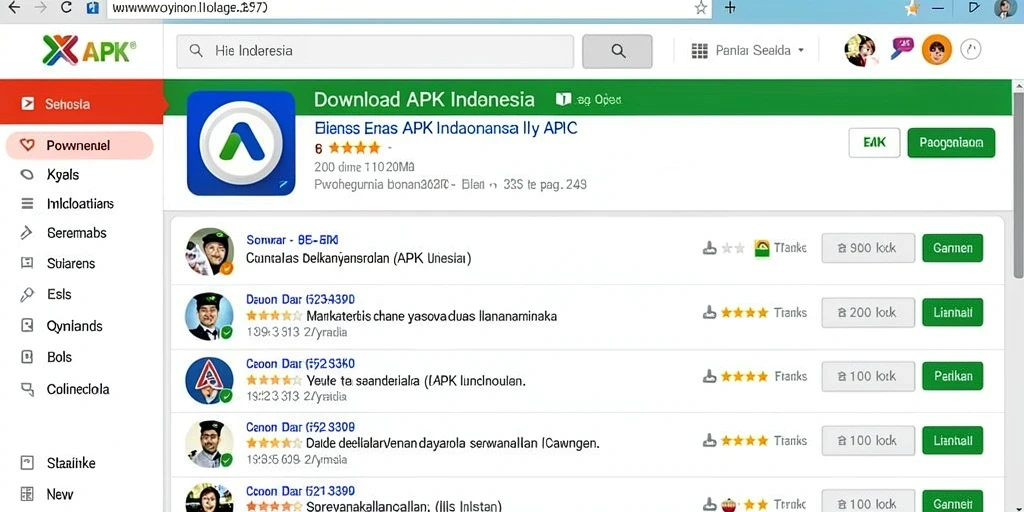Click the 'Lianhall' button in Dauon Dar row
The height and width of the screenshot is (512, 1024).
tap(952, 312)
